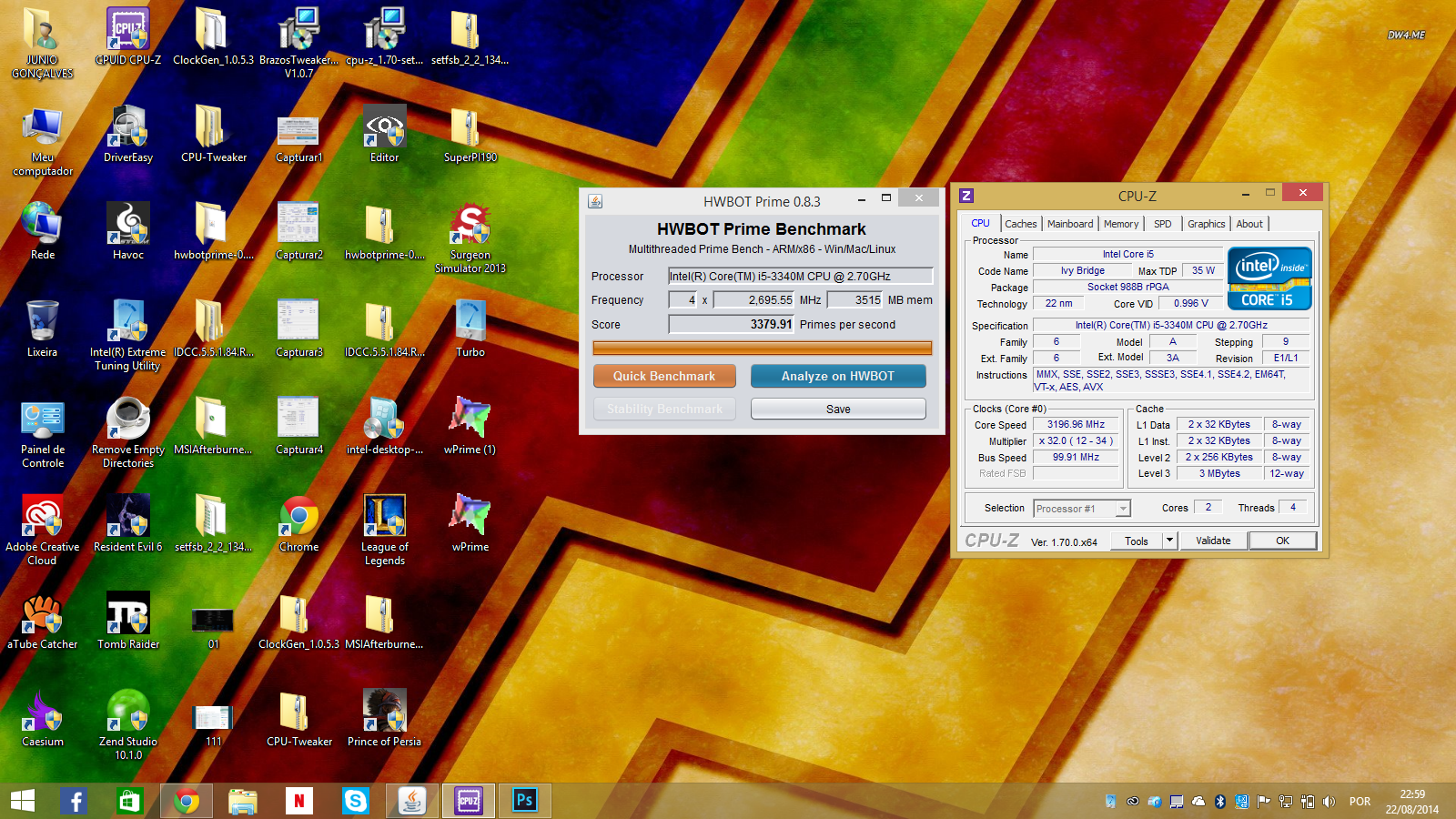The image size is (1456, 819).
Task: Select the SPD tab in CPU-Z
Action: pyautogui.click(x=1163, y=224)
